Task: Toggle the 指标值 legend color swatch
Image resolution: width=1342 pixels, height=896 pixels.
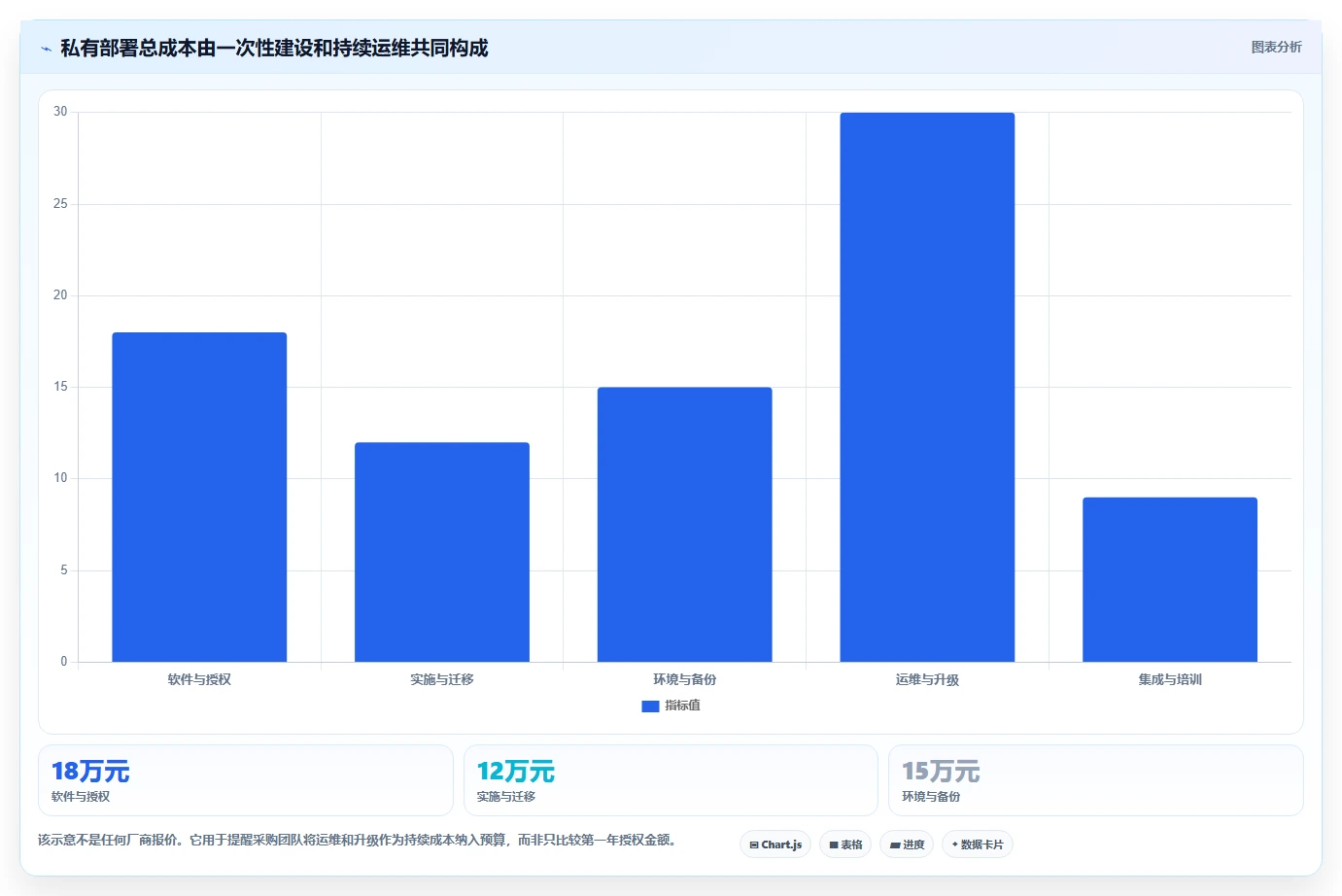Action: click(650, 706)
